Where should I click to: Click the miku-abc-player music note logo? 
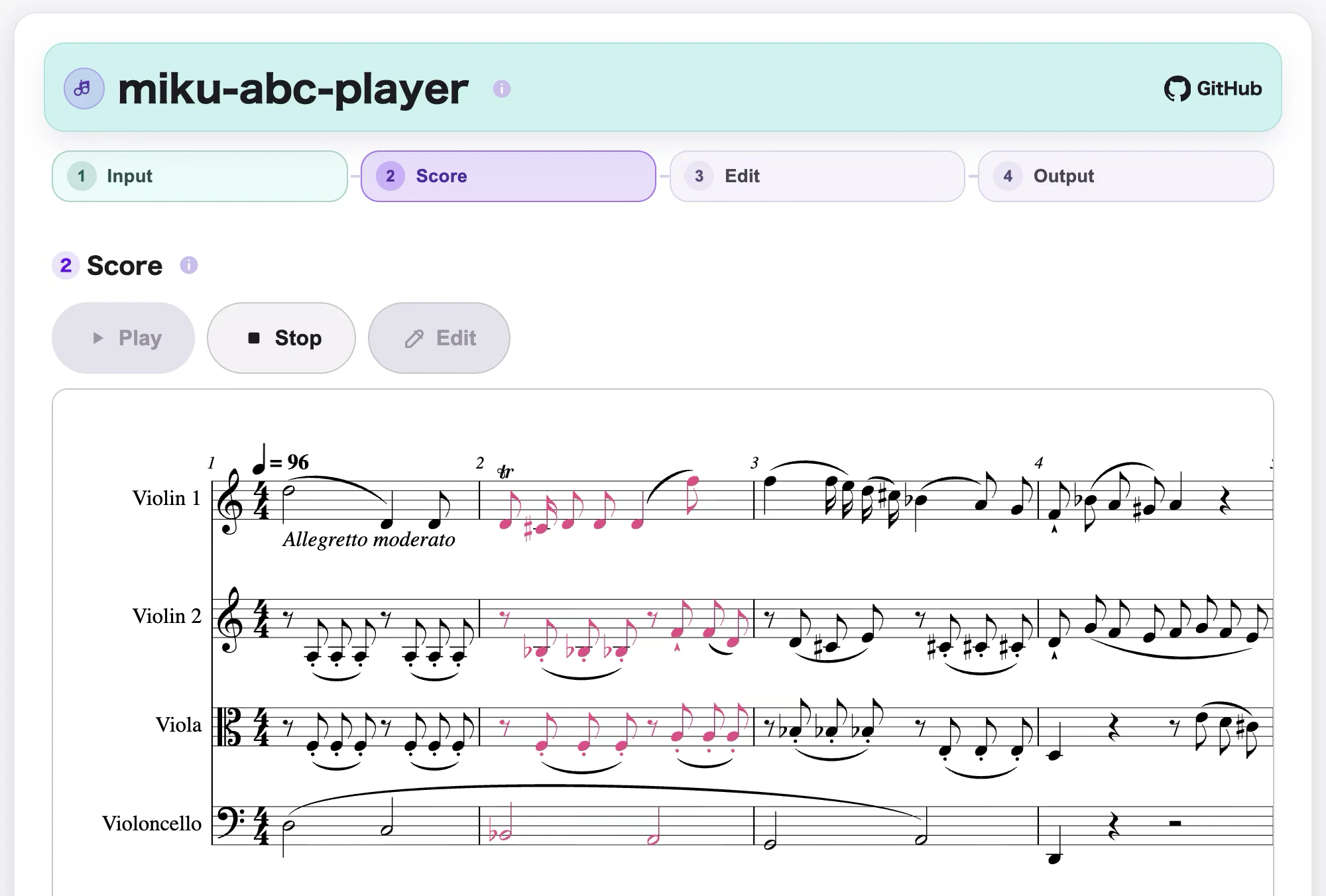coord(84,88)
